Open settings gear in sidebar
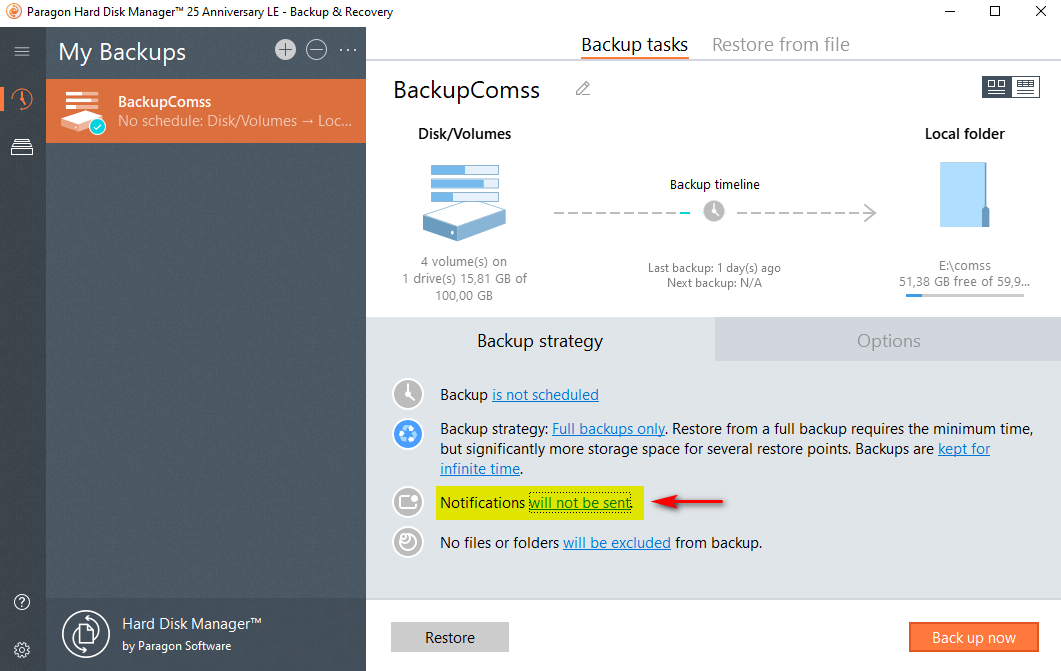This screenshot has width=1061, height=671. [x=22, y=649]
